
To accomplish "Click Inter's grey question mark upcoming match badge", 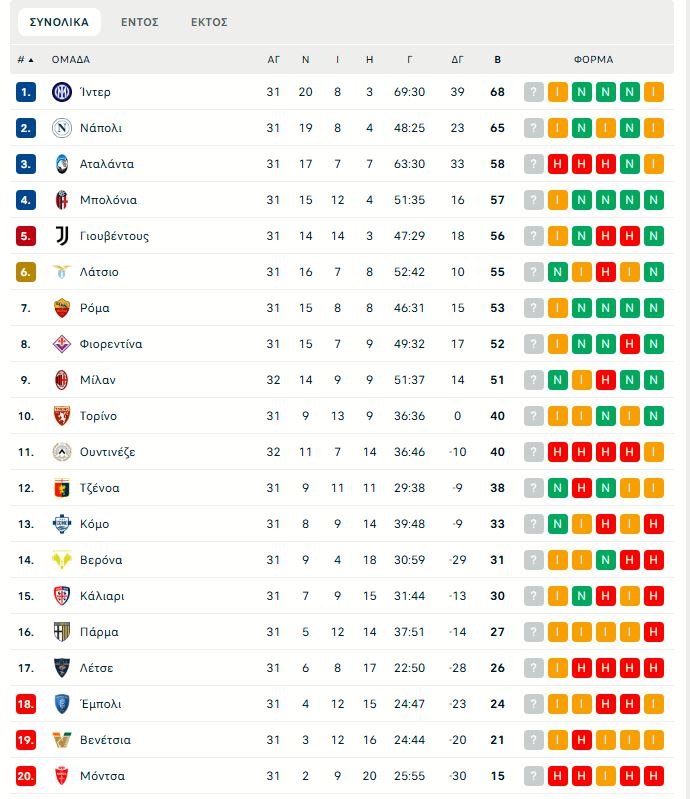I will pos(534,92).
